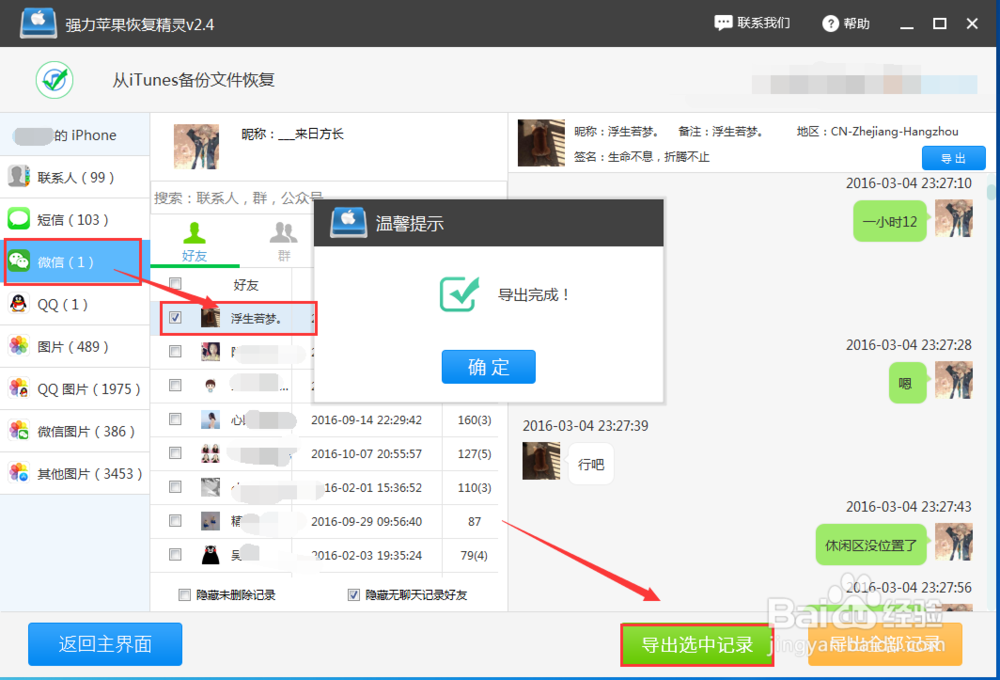Check the box in row with 87
The image size is (1000, 680).
(x=175, y=521)
